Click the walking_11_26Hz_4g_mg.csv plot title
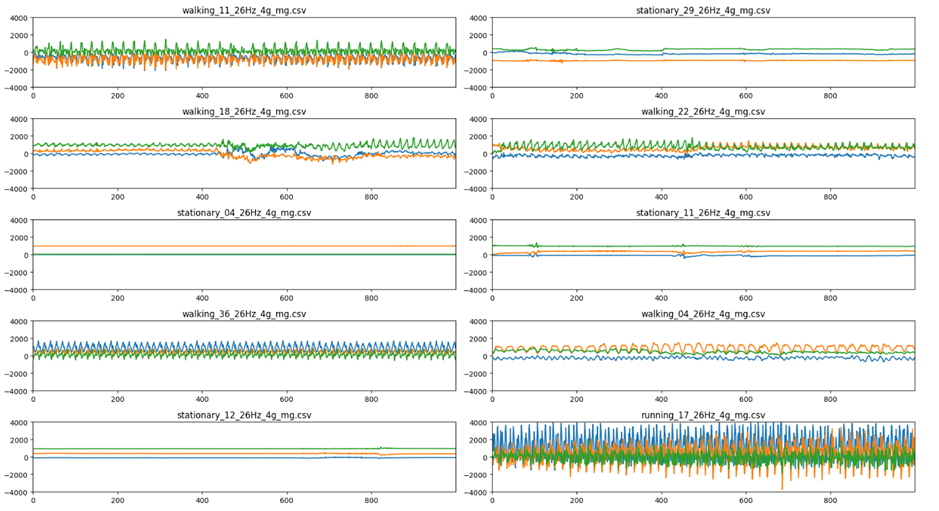 tap(244, 10)
